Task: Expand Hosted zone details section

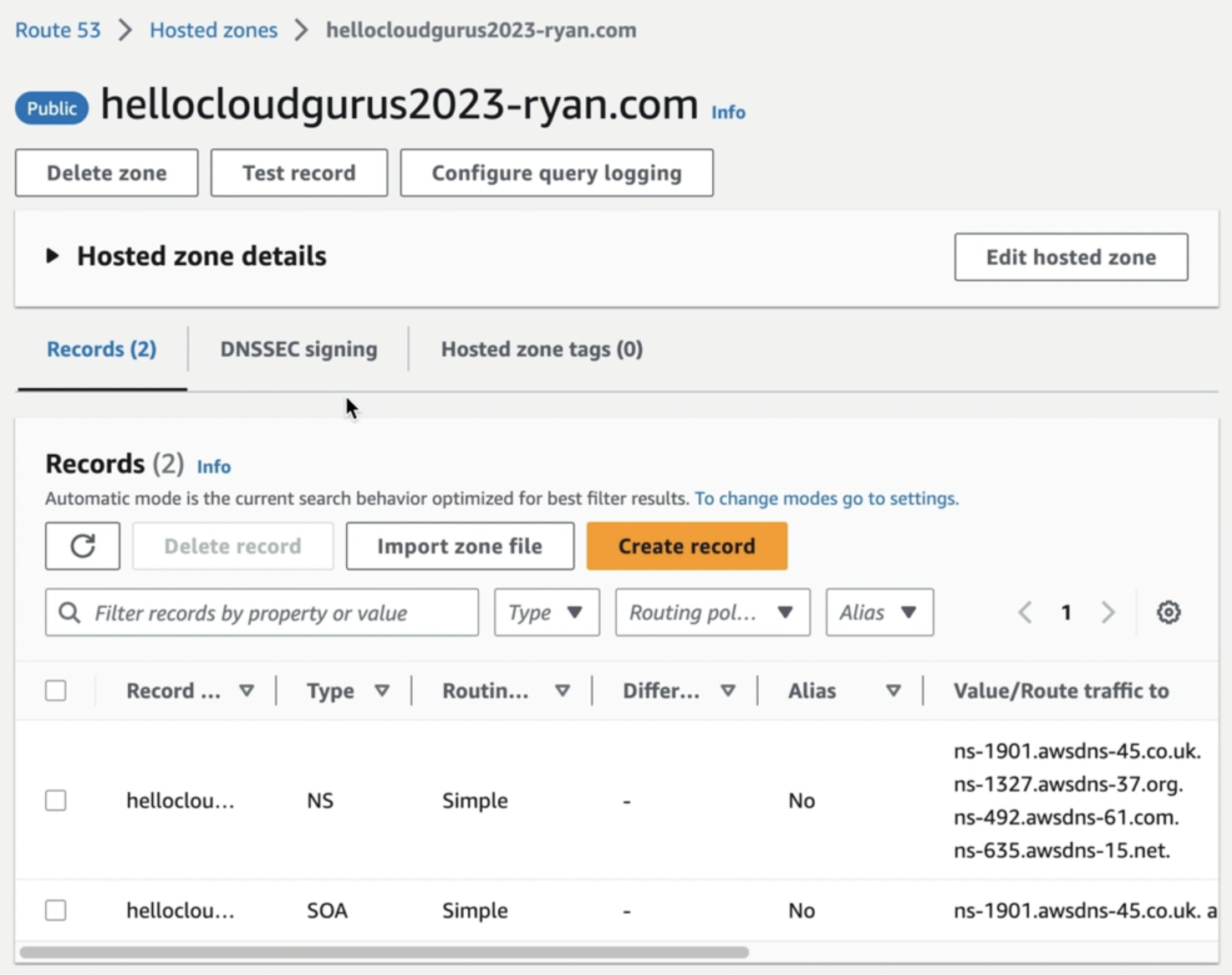Action: pos(53,256)
